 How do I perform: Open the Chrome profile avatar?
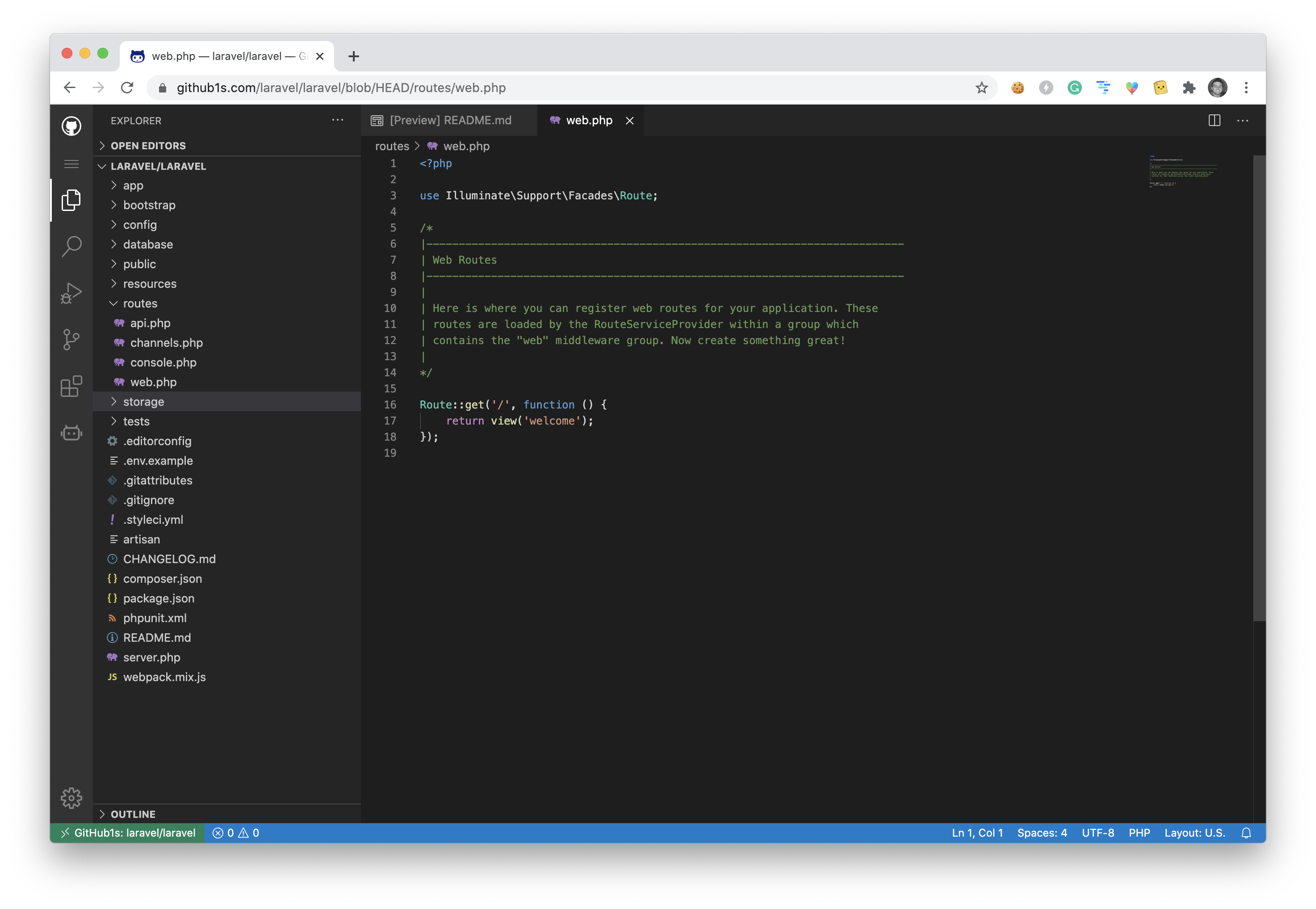[x=1218, y=87]
